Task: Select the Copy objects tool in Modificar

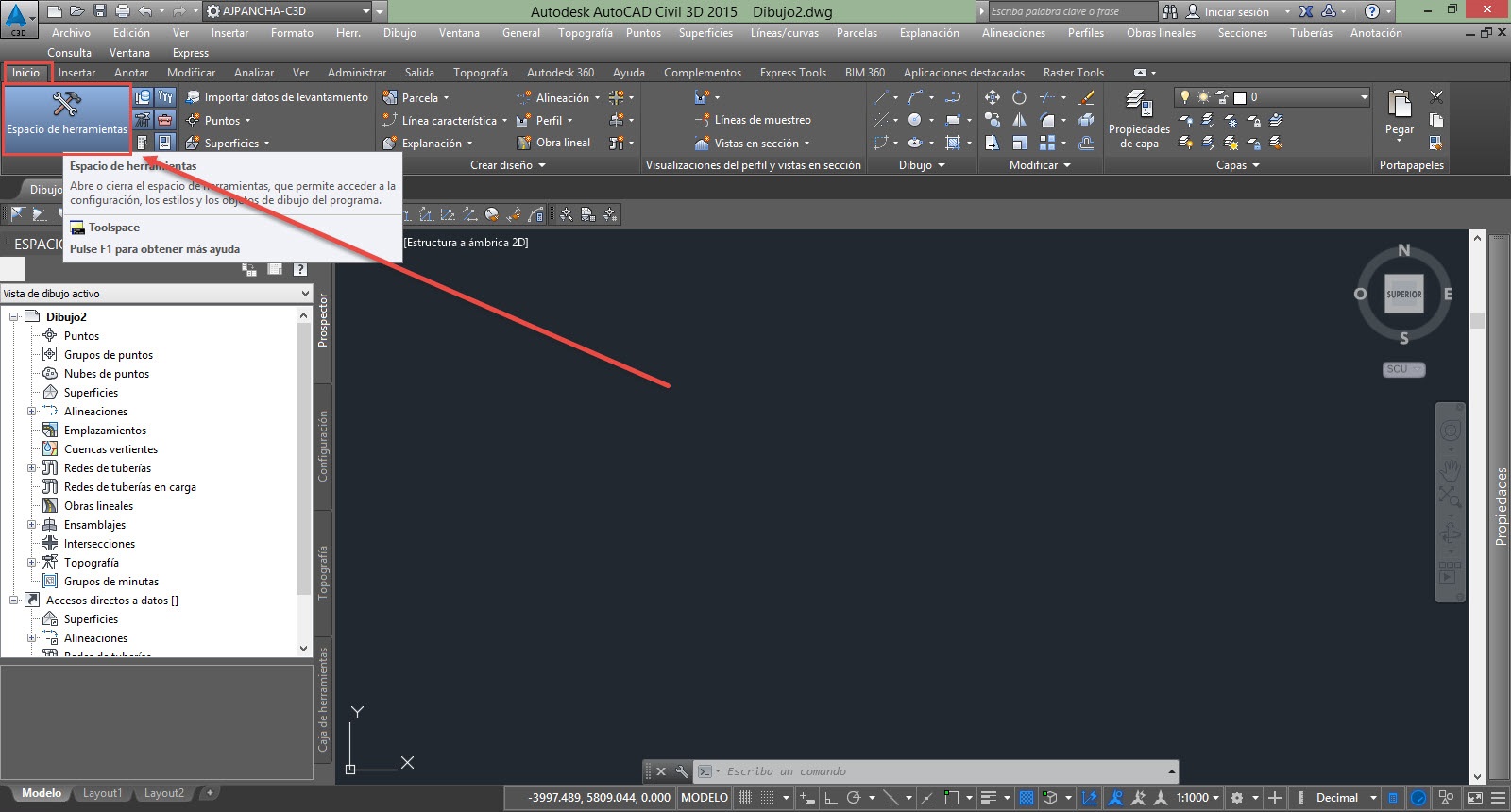Action: point(993,120)
